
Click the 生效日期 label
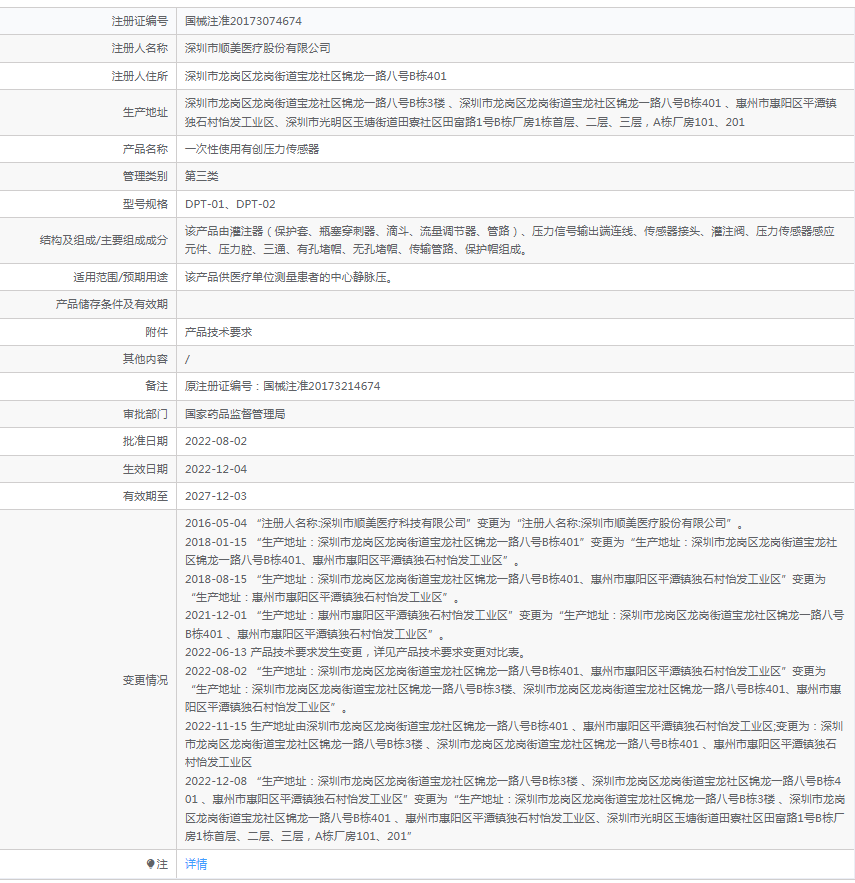coord(145,469)
